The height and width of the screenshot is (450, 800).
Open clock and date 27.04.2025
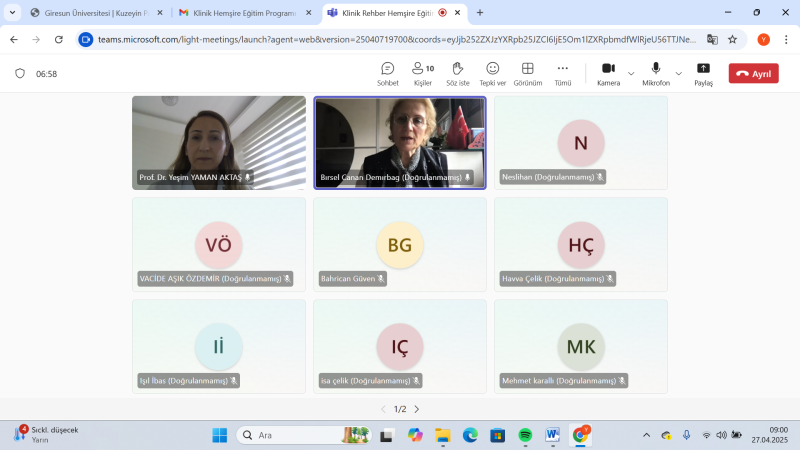(x=769, y=435)
